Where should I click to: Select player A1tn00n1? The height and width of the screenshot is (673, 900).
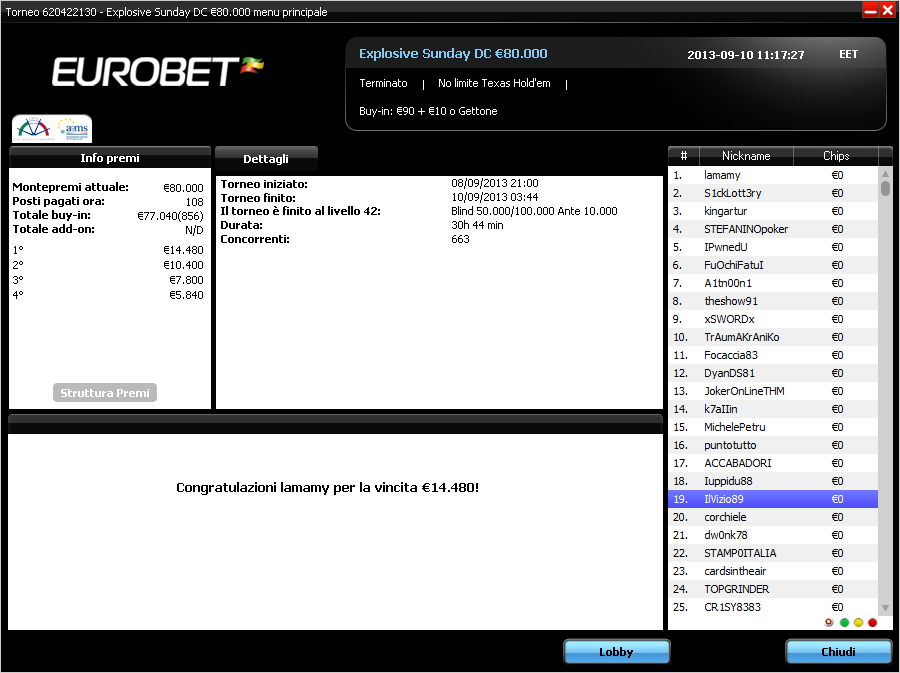click(773, 283)
